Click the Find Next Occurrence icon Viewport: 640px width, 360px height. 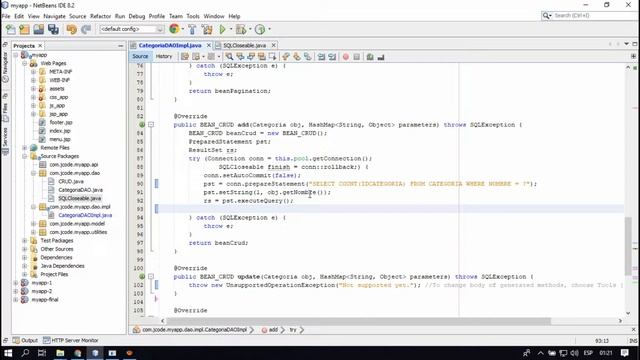[251, 57]
